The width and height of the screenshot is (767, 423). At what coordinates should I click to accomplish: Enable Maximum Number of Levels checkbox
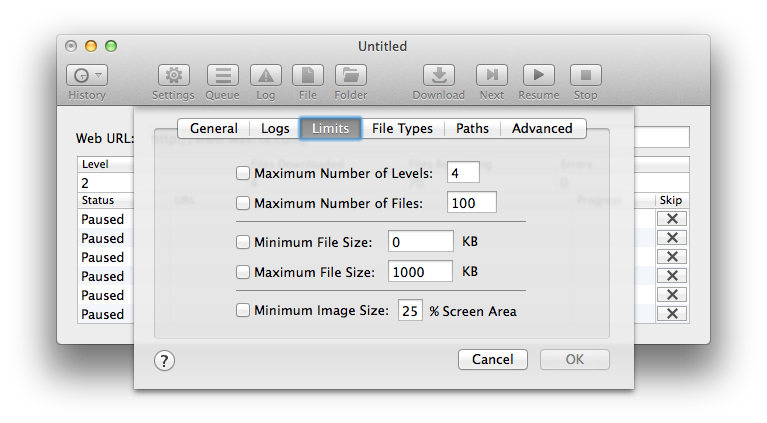[242, 173]
